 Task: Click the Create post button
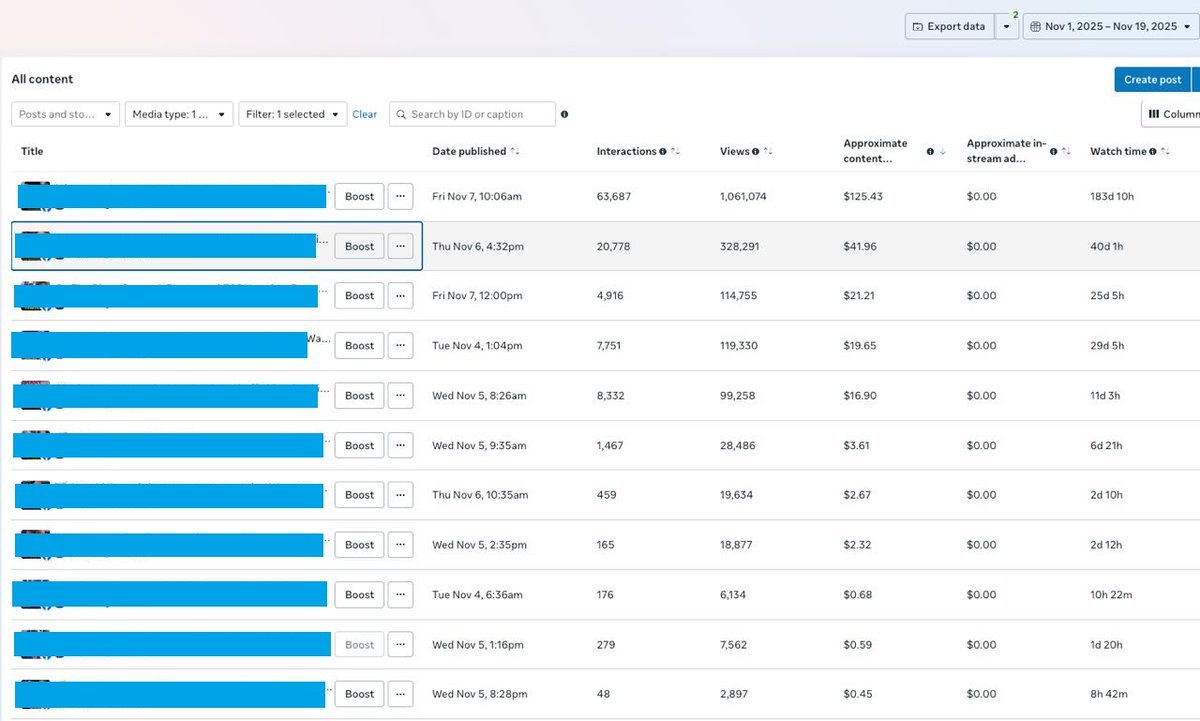pyautogui.click(x=1152, y=80)
